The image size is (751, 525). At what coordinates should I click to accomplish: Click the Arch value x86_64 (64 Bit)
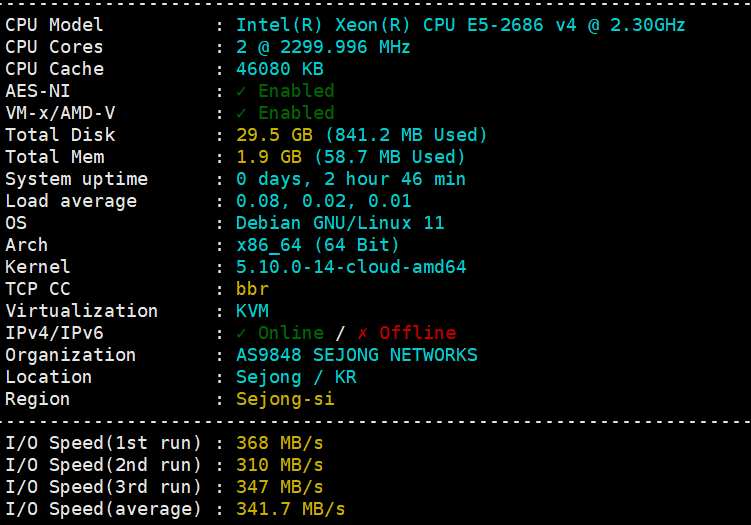318,245
